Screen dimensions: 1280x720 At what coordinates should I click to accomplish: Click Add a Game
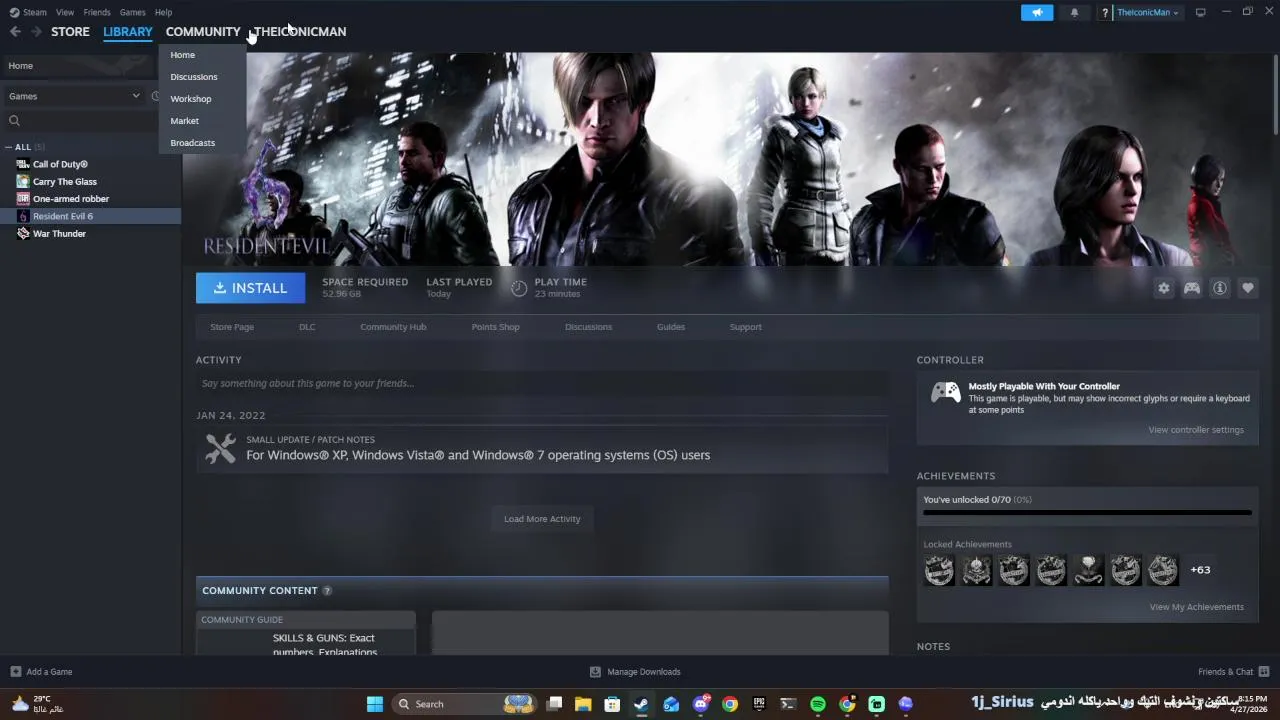pyautogui.click(x=41, y=672)
